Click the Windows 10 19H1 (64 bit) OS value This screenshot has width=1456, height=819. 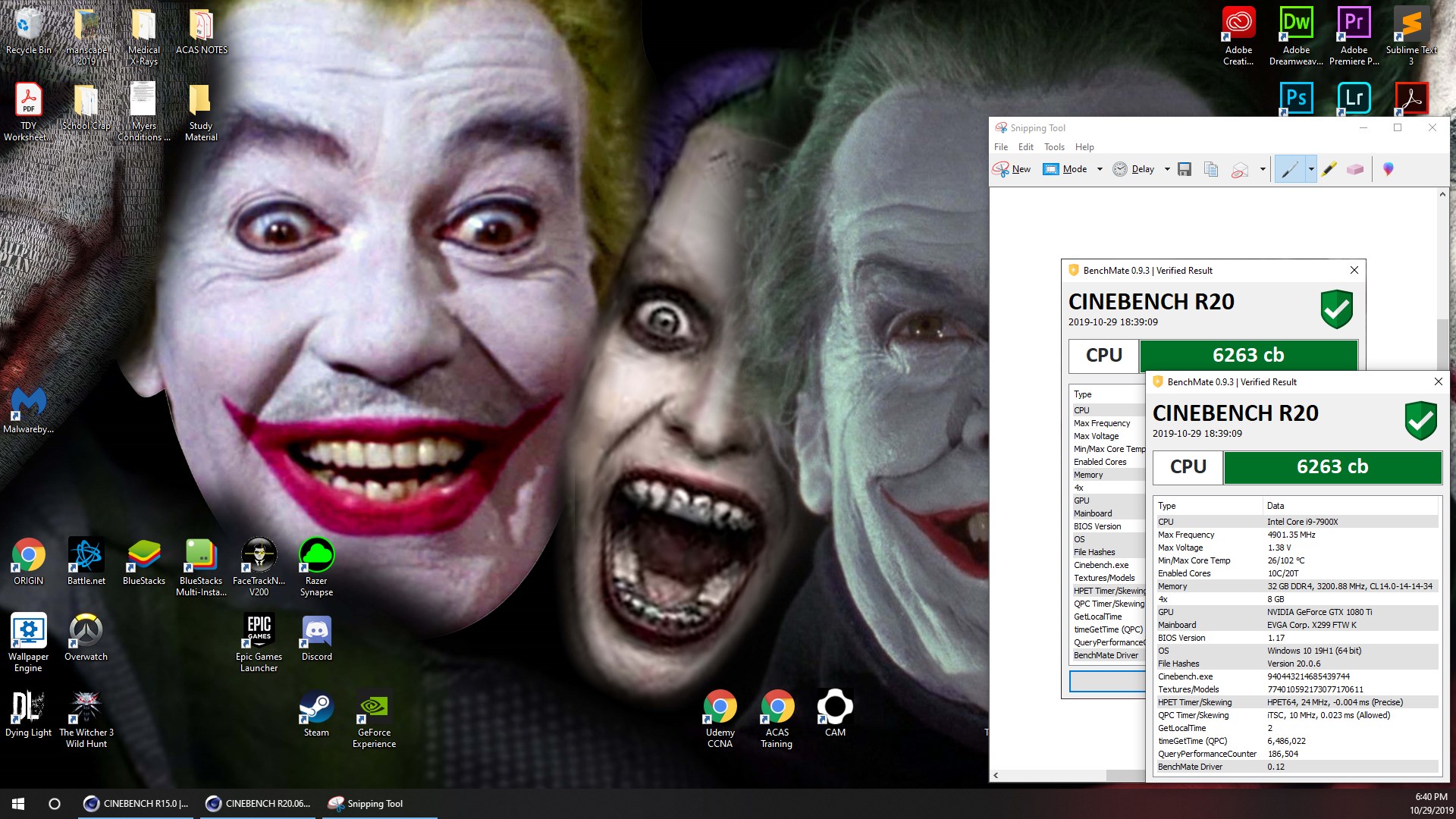pos(1313,651)
